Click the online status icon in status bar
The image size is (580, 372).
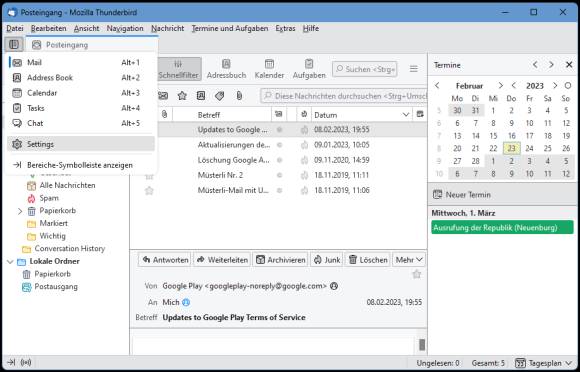point(26,362)
